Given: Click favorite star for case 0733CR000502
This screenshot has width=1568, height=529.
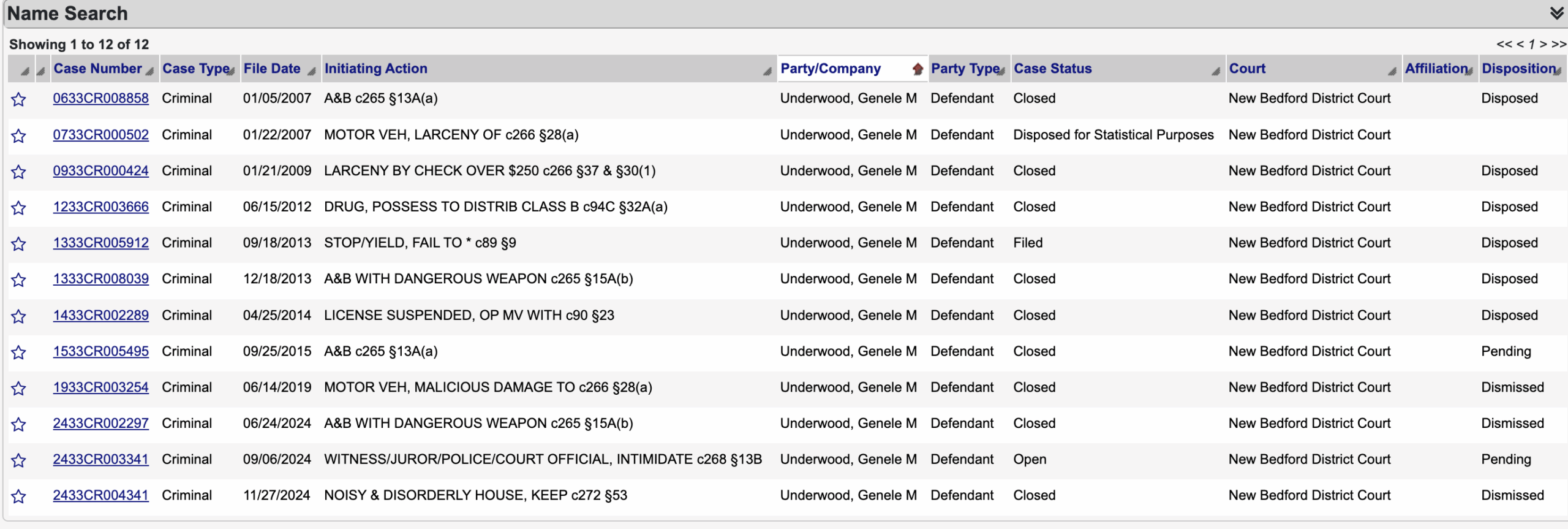Looking at the screenshot, I should coord(19,135).
